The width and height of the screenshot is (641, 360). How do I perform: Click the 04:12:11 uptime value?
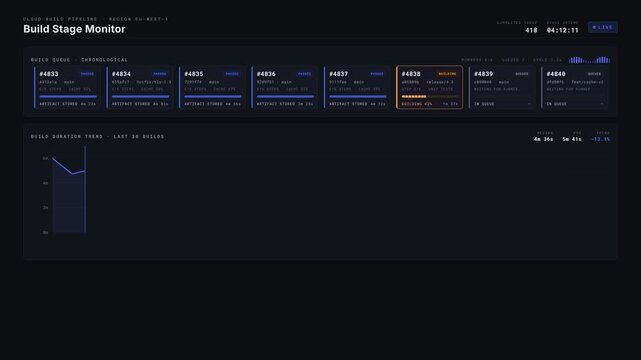point(563,30)
